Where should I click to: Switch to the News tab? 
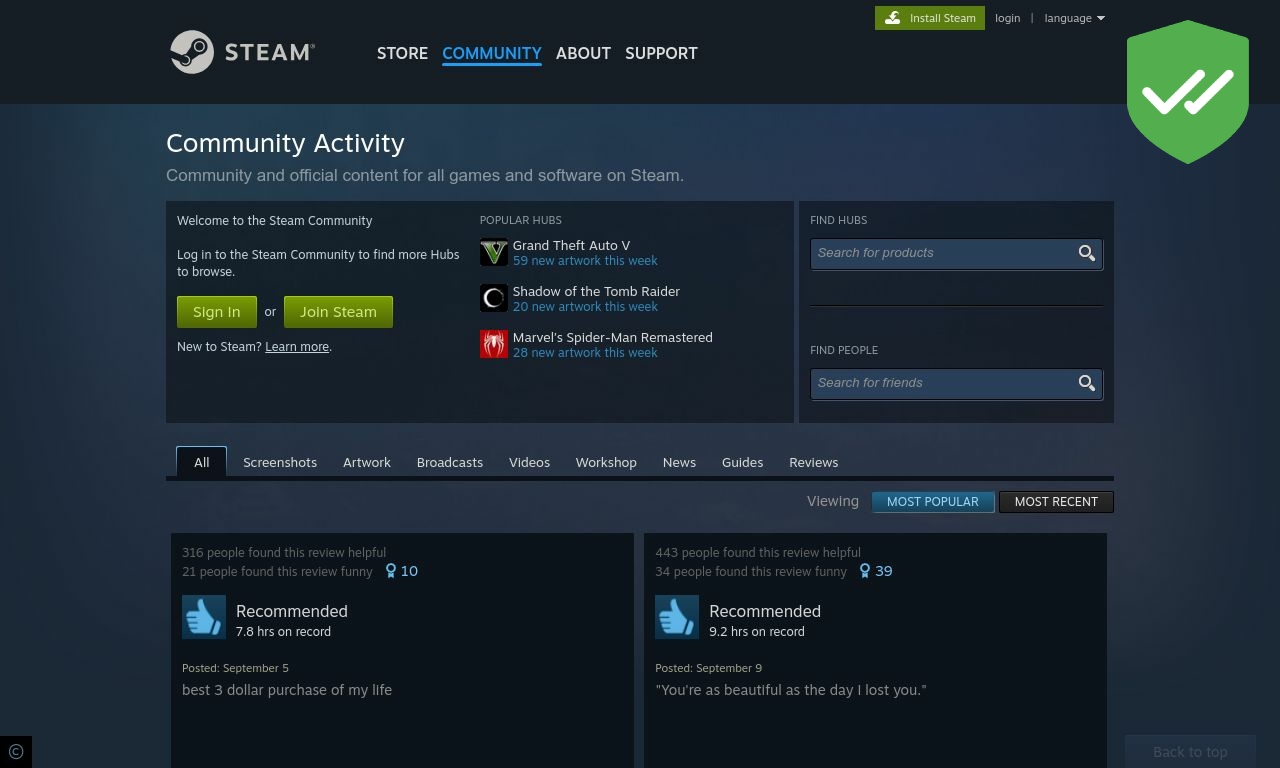(679, 462)
